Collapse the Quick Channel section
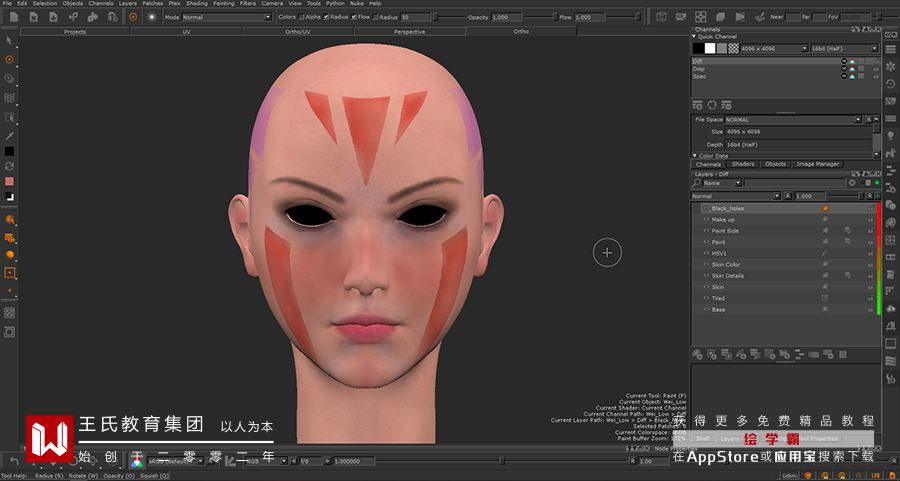This screenshot has height=481, width=900. (693, 36)
